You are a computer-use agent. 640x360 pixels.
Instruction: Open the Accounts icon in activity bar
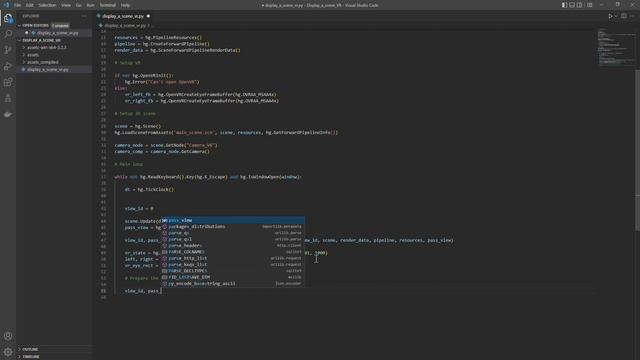click(x=8, y=336)
